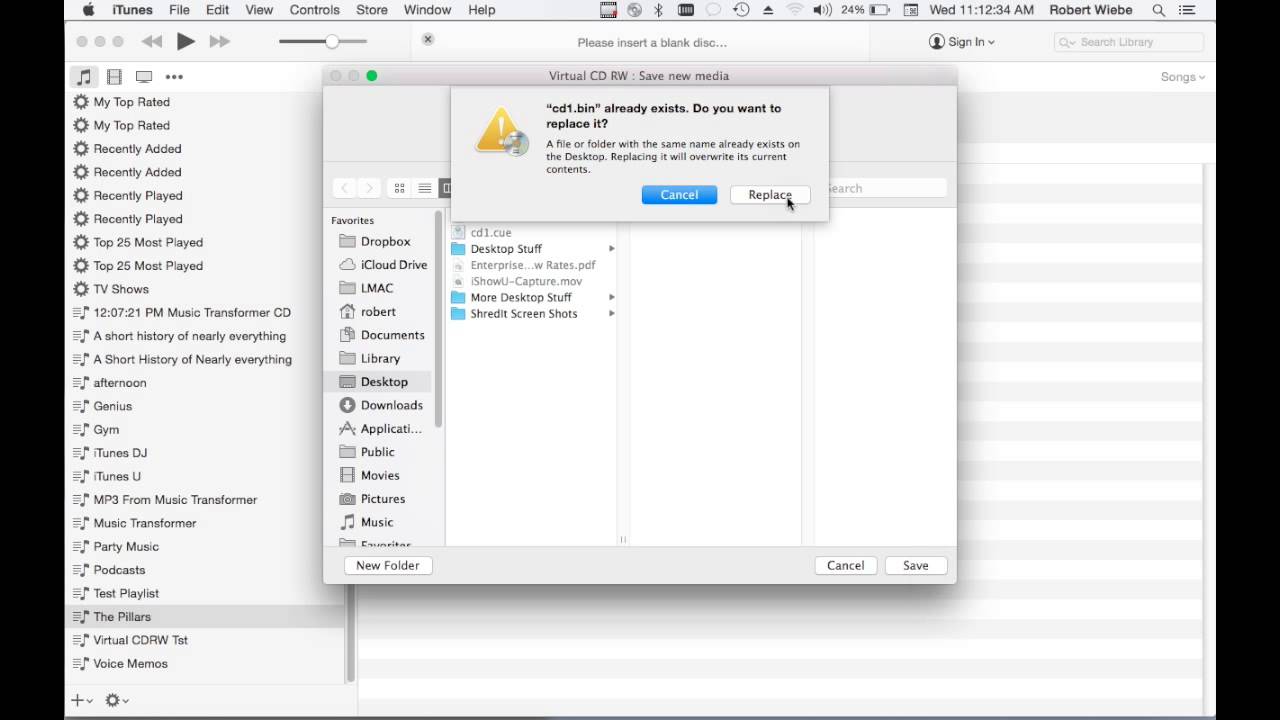Select Music in Favorites sidebar
Screen dimensions: 1280x720
[377, 522]
